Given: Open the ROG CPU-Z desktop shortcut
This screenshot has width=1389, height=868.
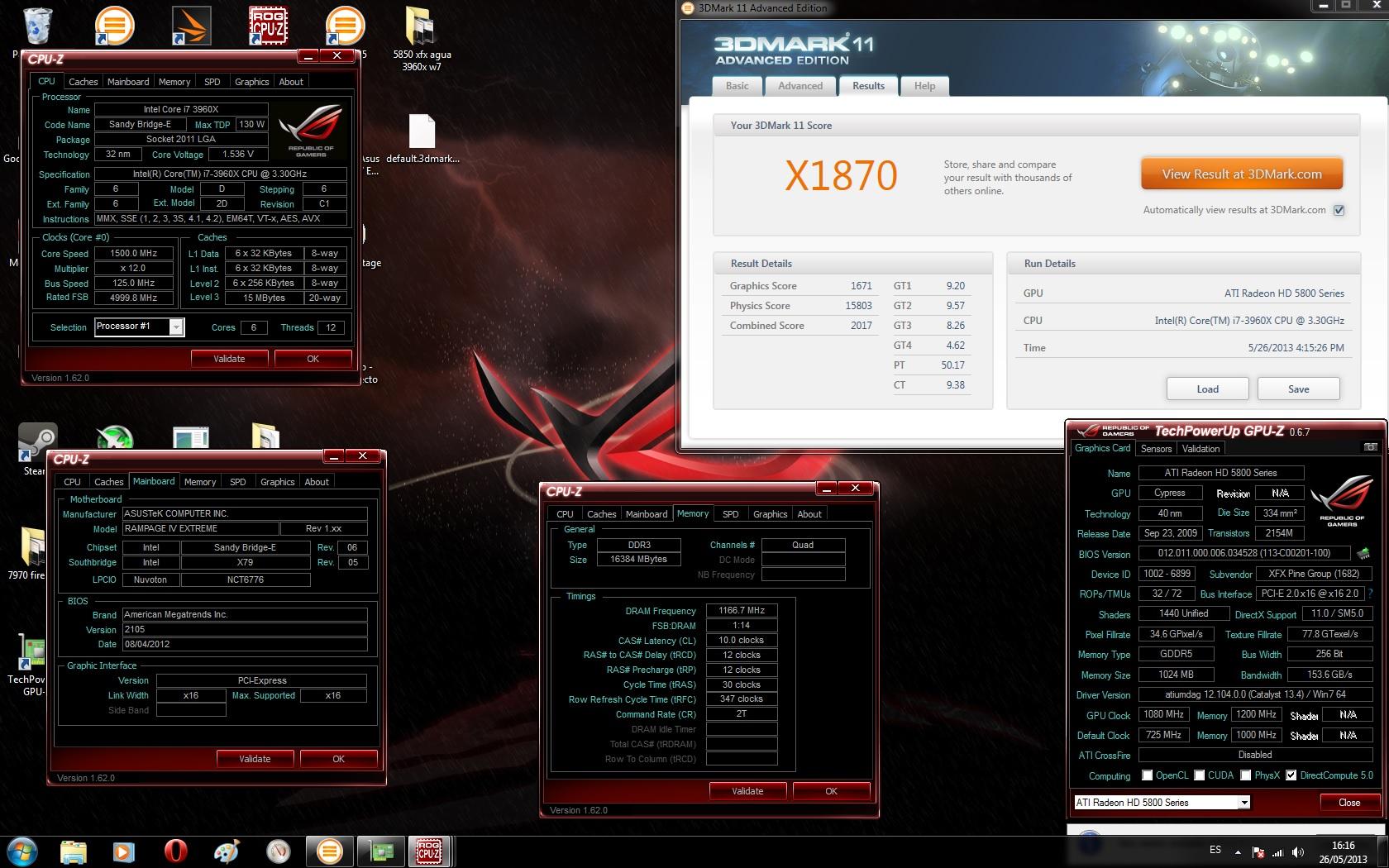Looking at the screenshot, I should [x=269, y=26].
